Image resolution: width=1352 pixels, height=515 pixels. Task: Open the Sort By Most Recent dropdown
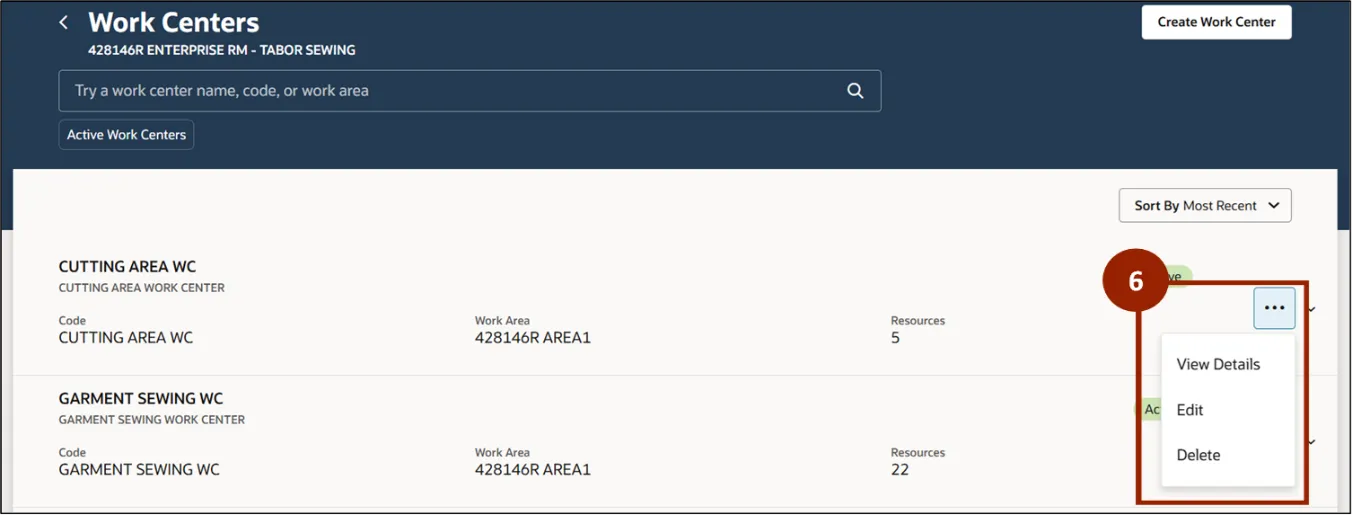pos(1205,205)
